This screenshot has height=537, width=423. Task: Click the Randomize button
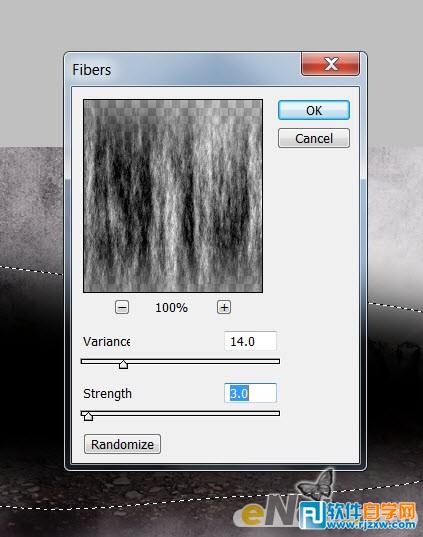tap(122, 445)
